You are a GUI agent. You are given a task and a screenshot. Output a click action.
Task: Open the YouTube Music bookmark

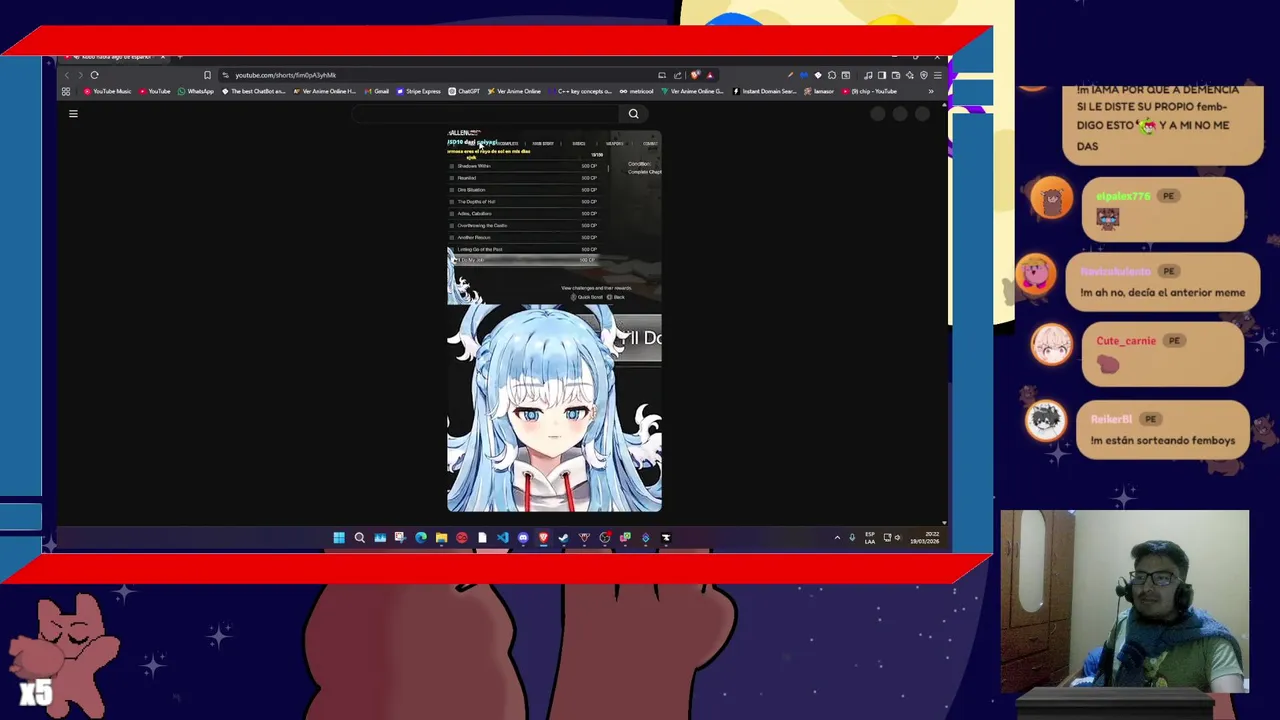click(x=108, y=91)
